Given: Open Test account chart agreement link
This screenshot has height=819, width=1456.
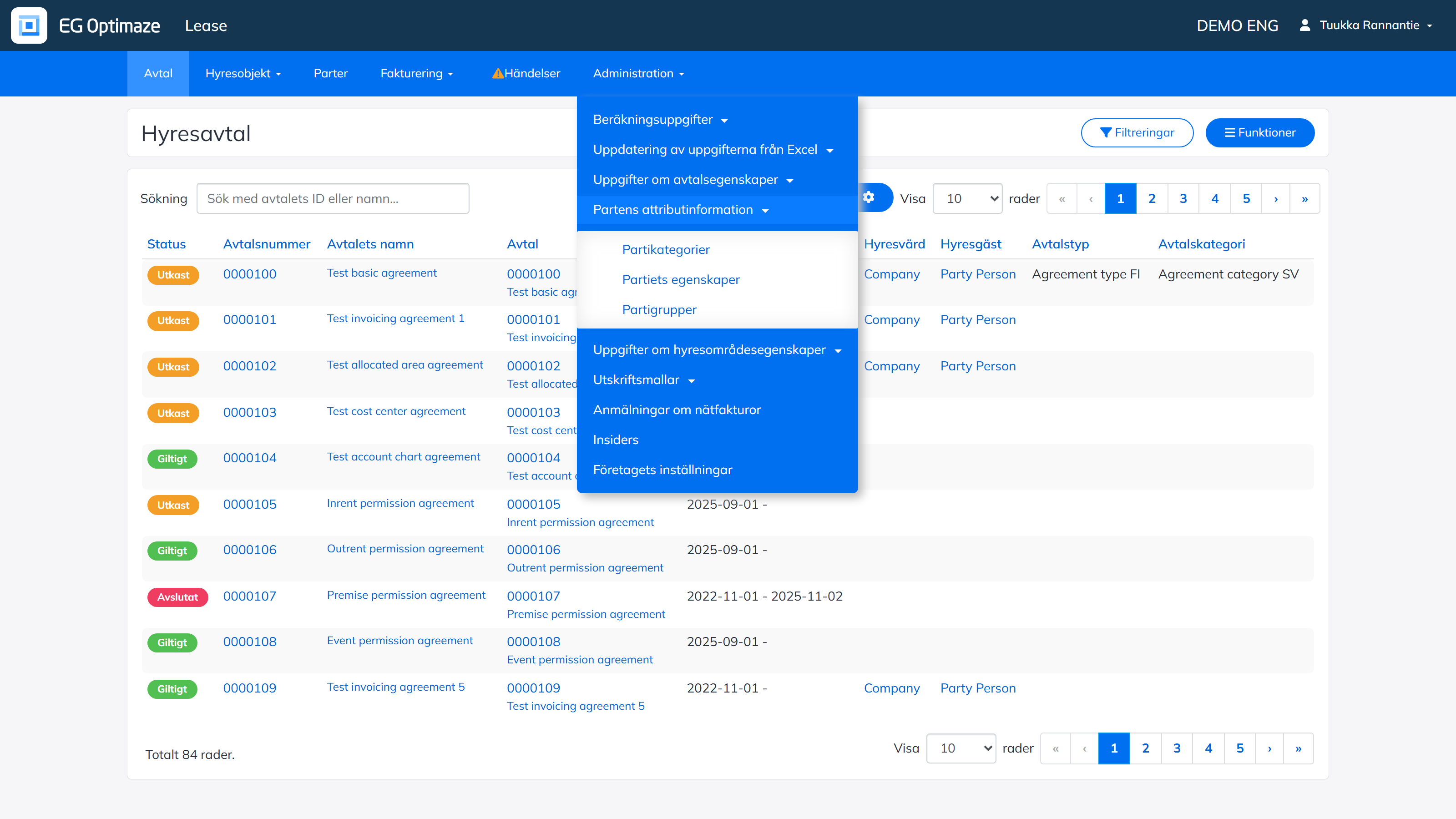Looking at the screenshot, I should (404, 457).
